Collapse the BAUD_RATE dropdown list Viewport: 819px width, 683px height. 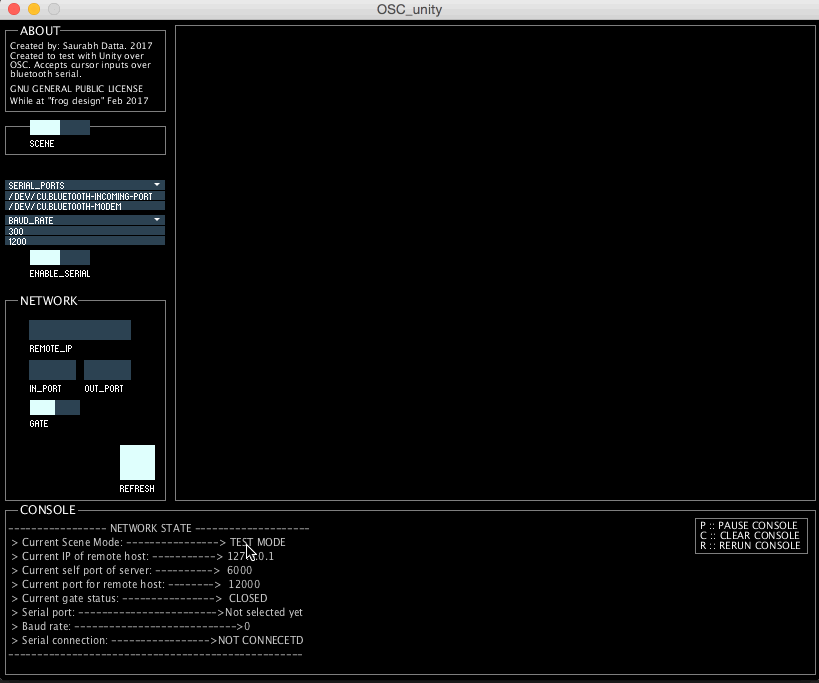85,220
